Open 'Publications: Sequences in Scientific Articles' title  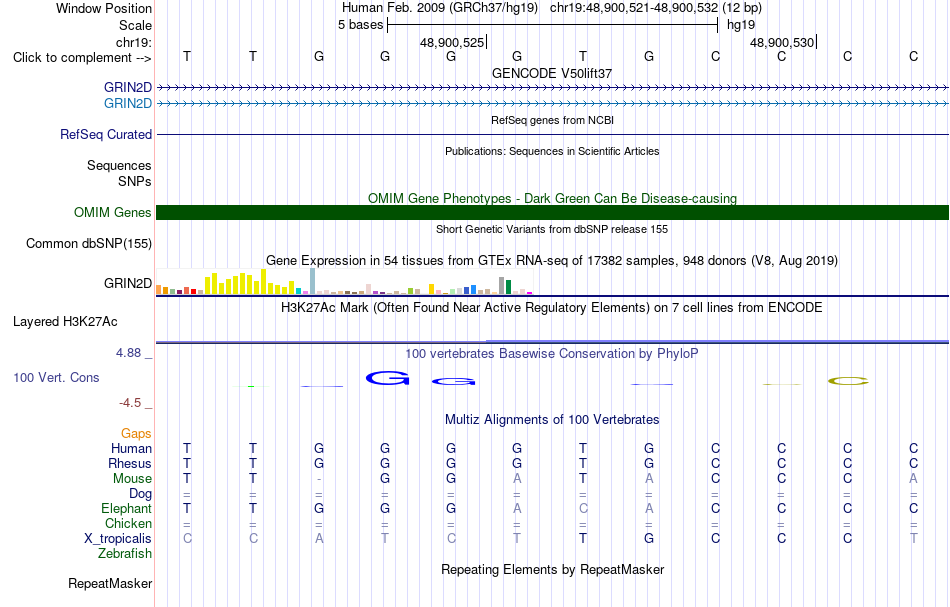552,151
